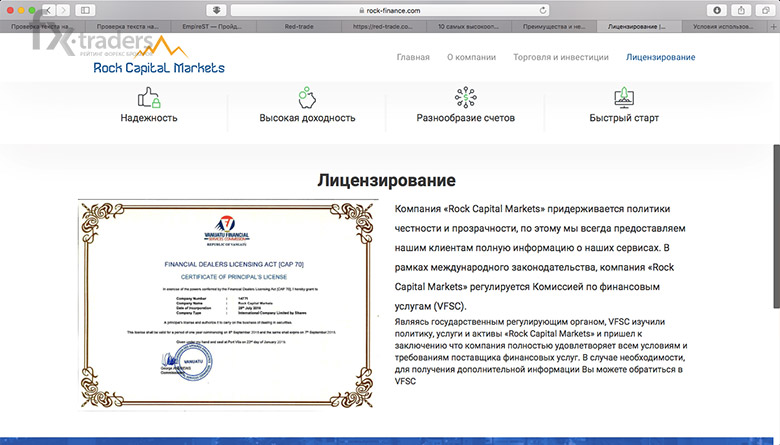The width and height of the screenshot is (780, 445).
Task: Click the blue Vanuatu seal stamp
Action: [193, 362]
